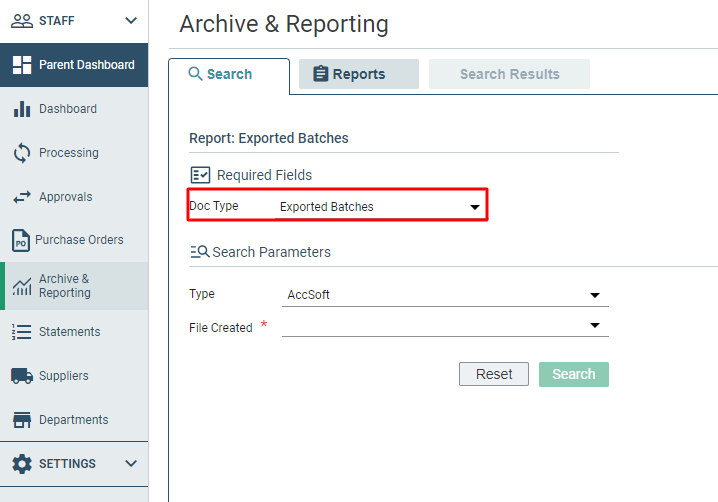Expand the Staff section chevron
The image size is (718, 502).
(131, 21)
